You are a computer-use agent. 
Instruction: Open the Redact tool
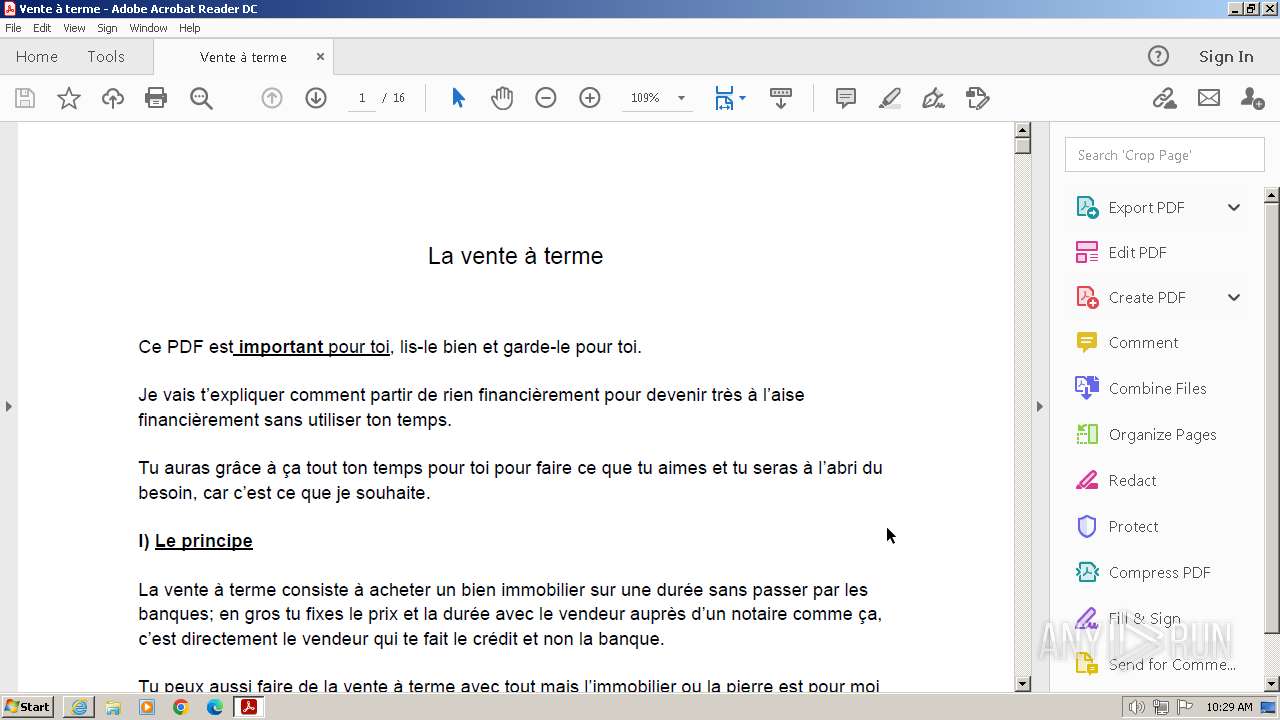pos(1132,480)
